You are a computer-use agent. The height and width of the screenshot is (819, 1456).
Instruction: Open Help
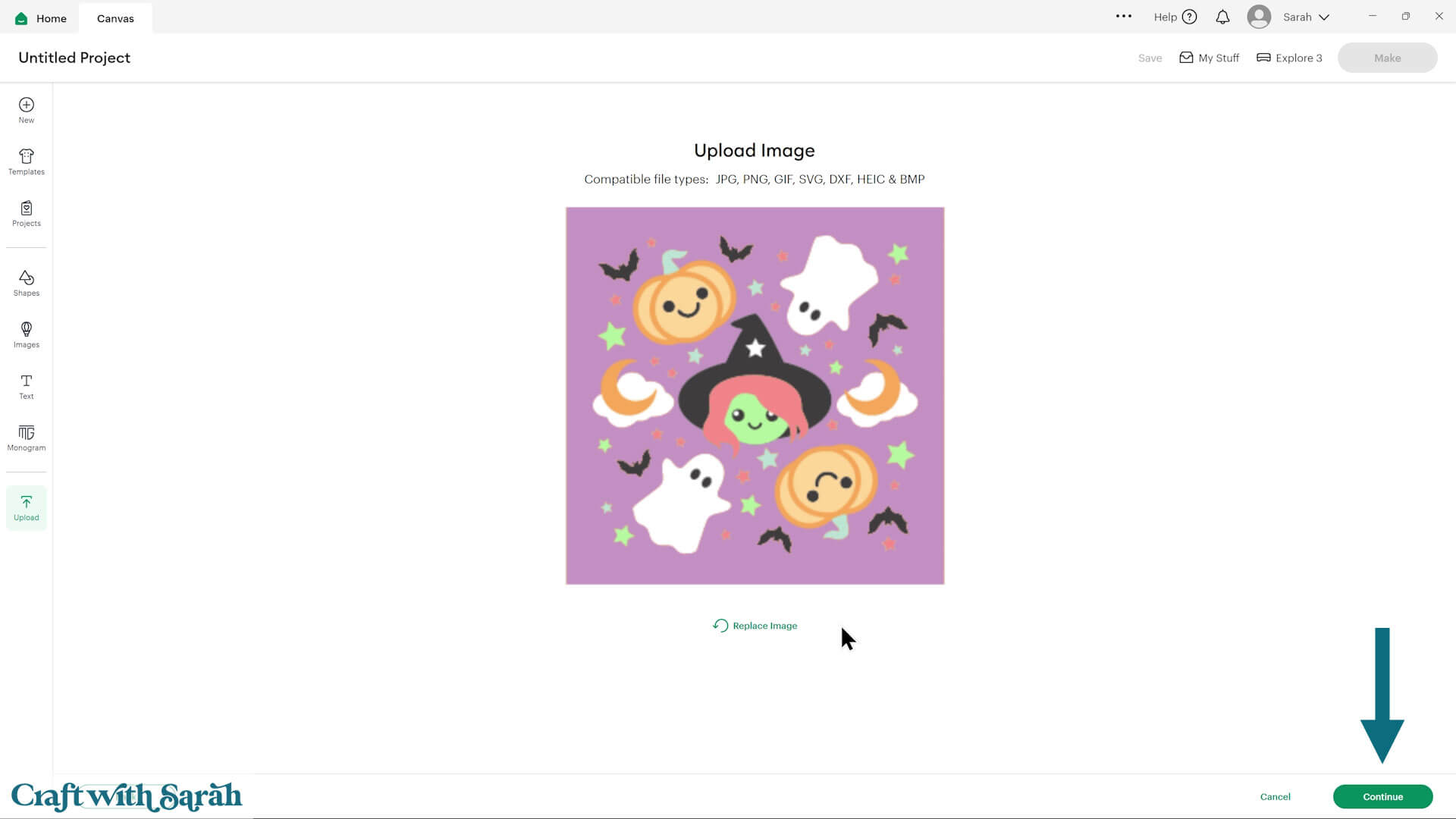tap(1174, 17)
